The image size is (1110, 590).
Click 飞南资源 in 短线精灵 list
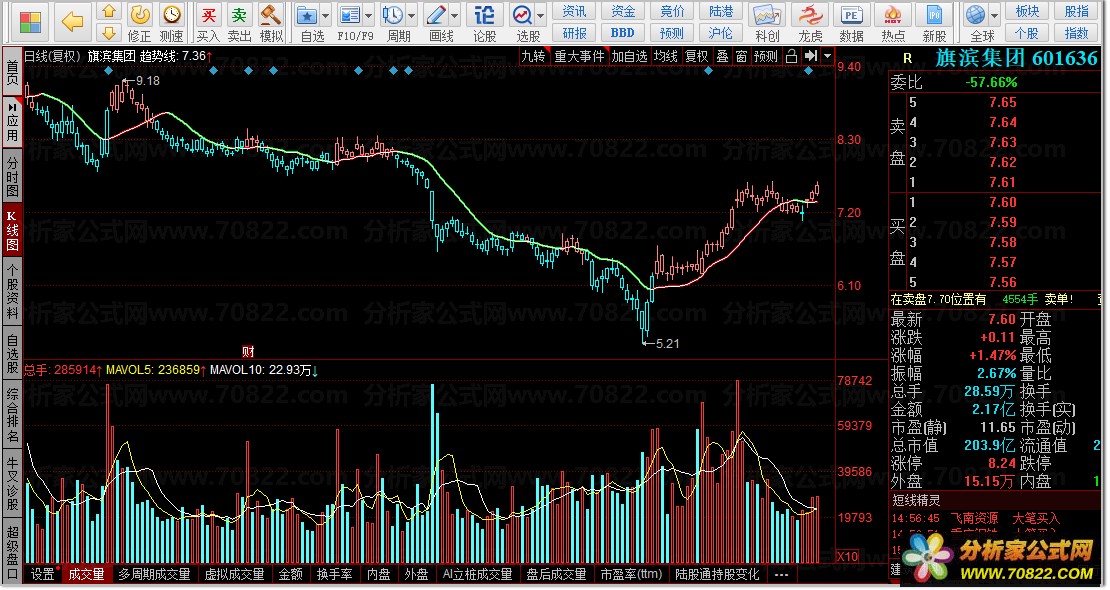pos(974,518)
